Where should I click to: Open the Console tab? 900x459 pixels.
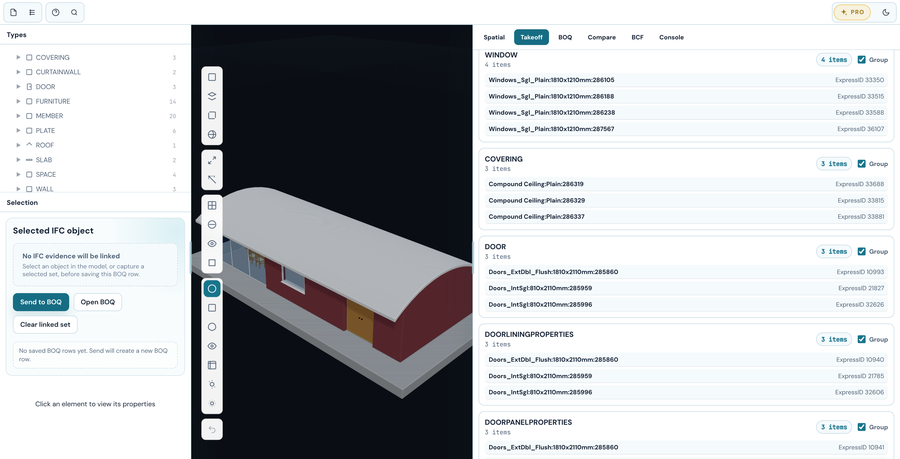pyautogui.click(x=672, y=37)
